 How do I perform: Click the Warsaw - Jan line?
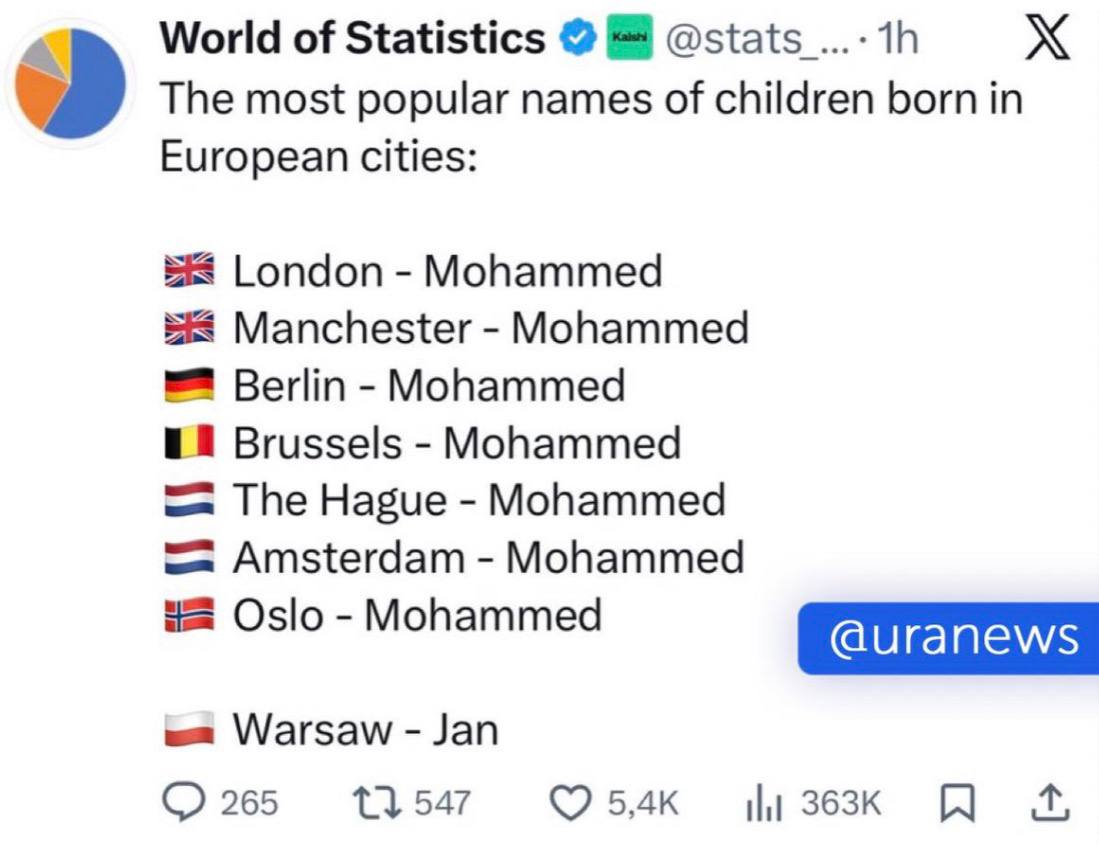(x=365, y=730)
